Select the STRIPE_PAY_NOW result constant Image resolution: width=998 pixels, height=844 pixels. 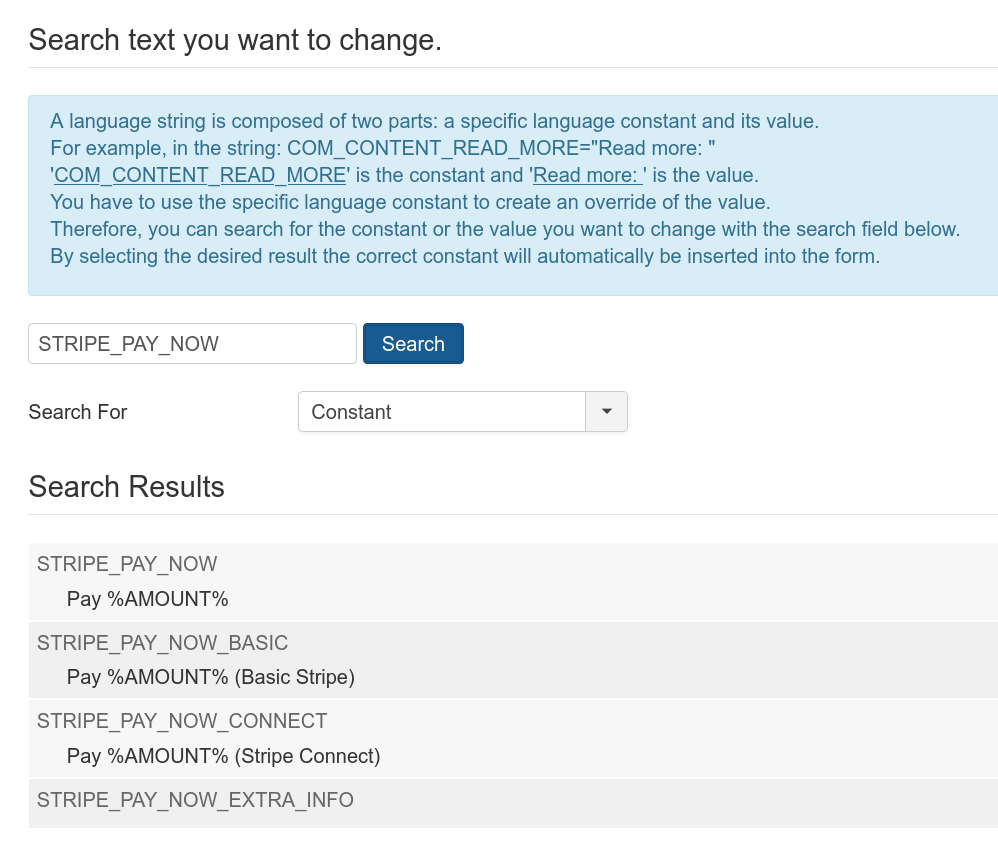click(x=127, y=564)
